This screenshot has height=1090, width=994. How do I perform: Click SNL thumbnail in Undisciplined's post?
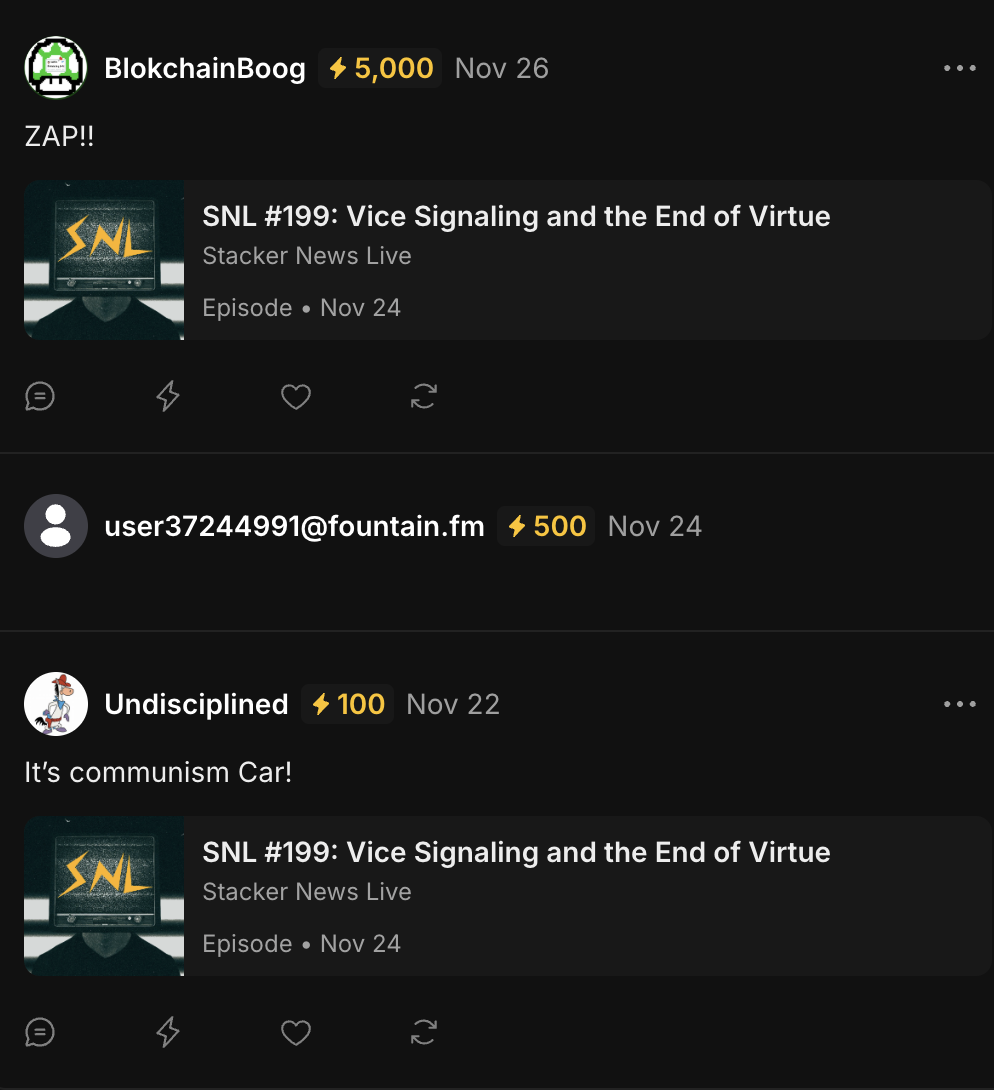104,896
